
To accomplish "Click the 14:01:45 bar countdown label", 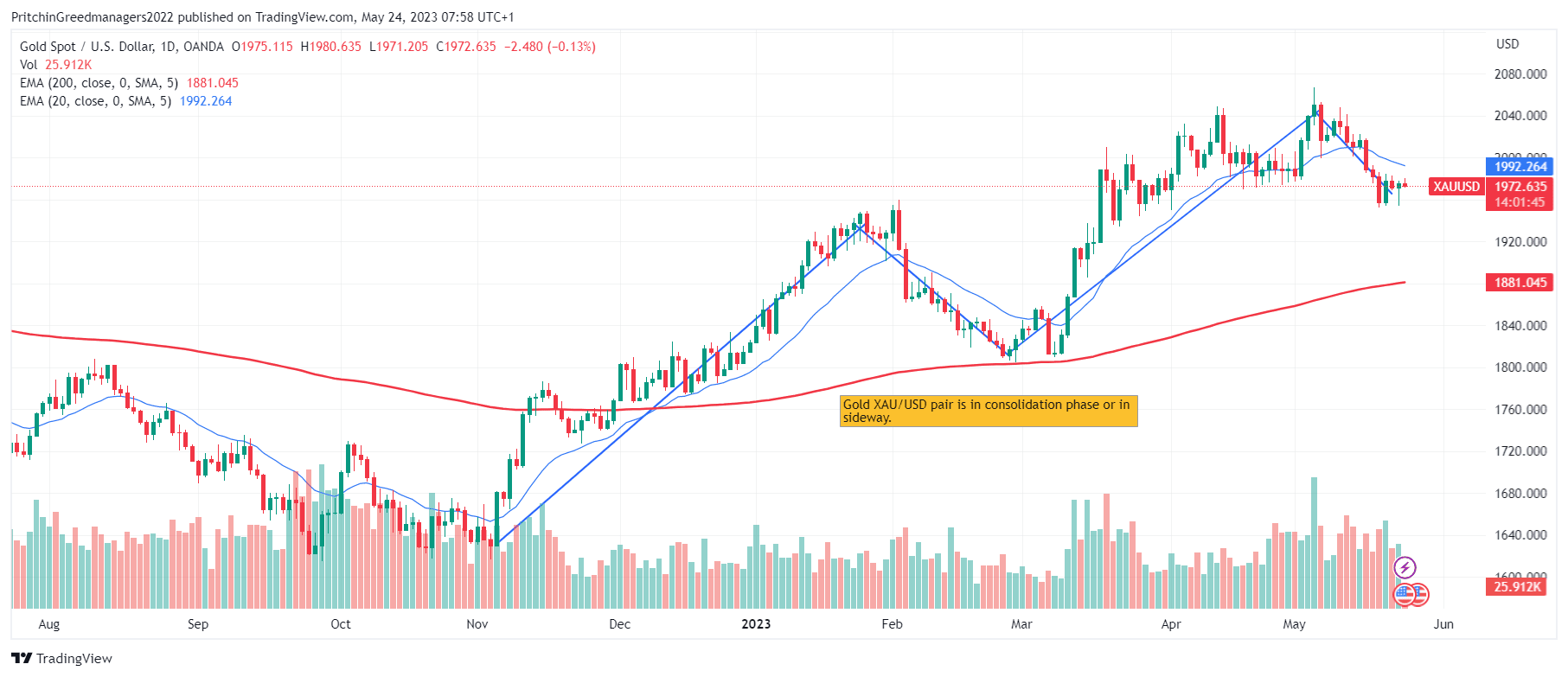I will [1520, 202].
